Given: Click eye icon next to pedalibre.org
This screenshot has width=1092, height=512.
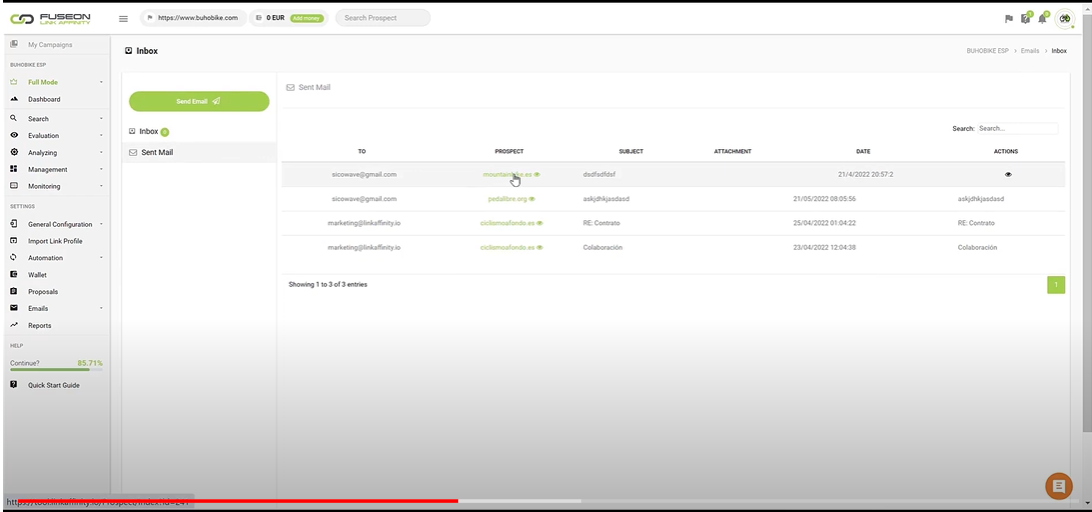Looking at the screenshot, I should 532,199.
